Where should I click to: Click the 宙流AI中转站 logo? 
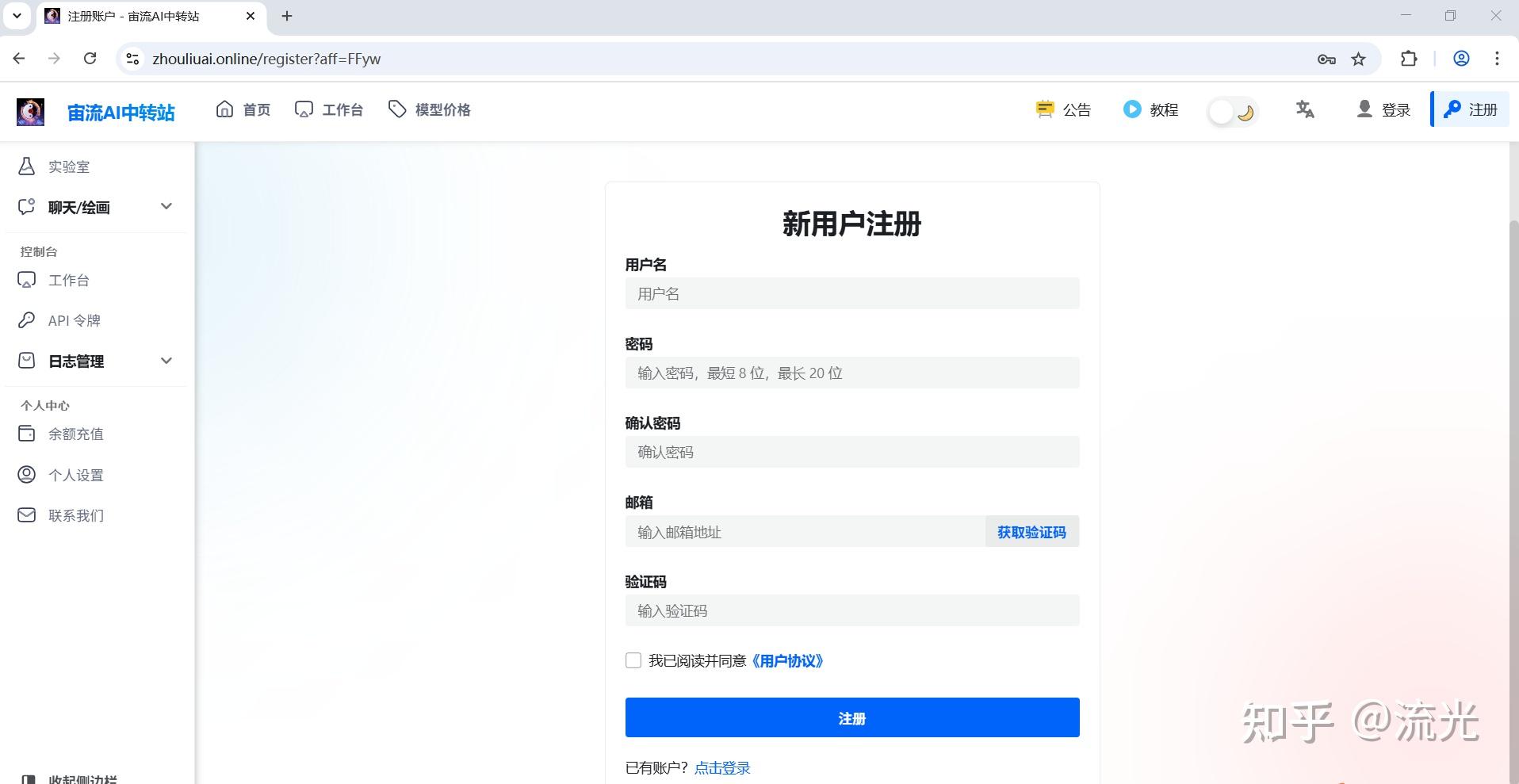(119, 111)
